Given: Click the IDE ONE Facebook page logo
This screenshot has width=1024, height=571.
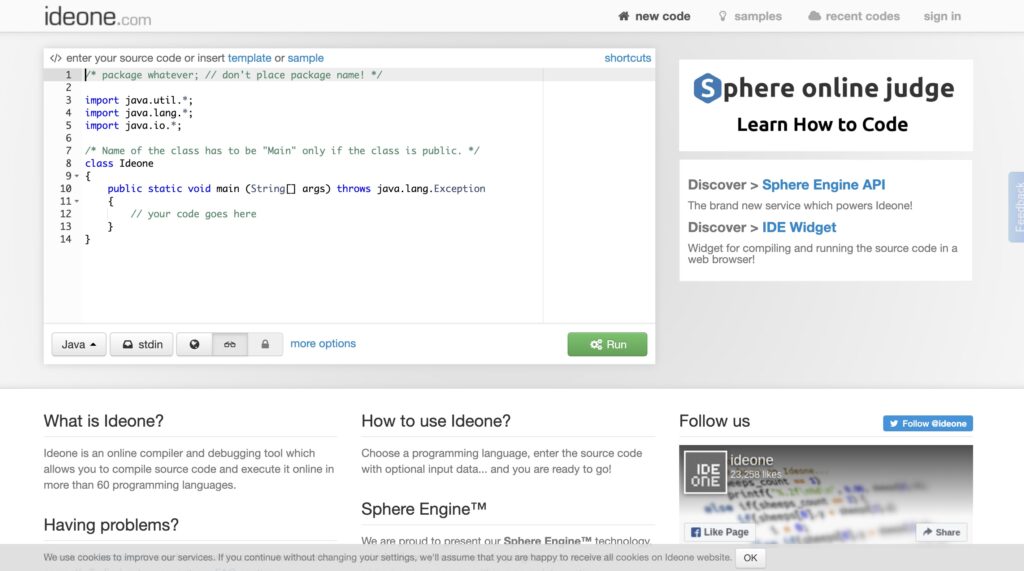Looking at the screenshot, I should click(x=705, y=472).
